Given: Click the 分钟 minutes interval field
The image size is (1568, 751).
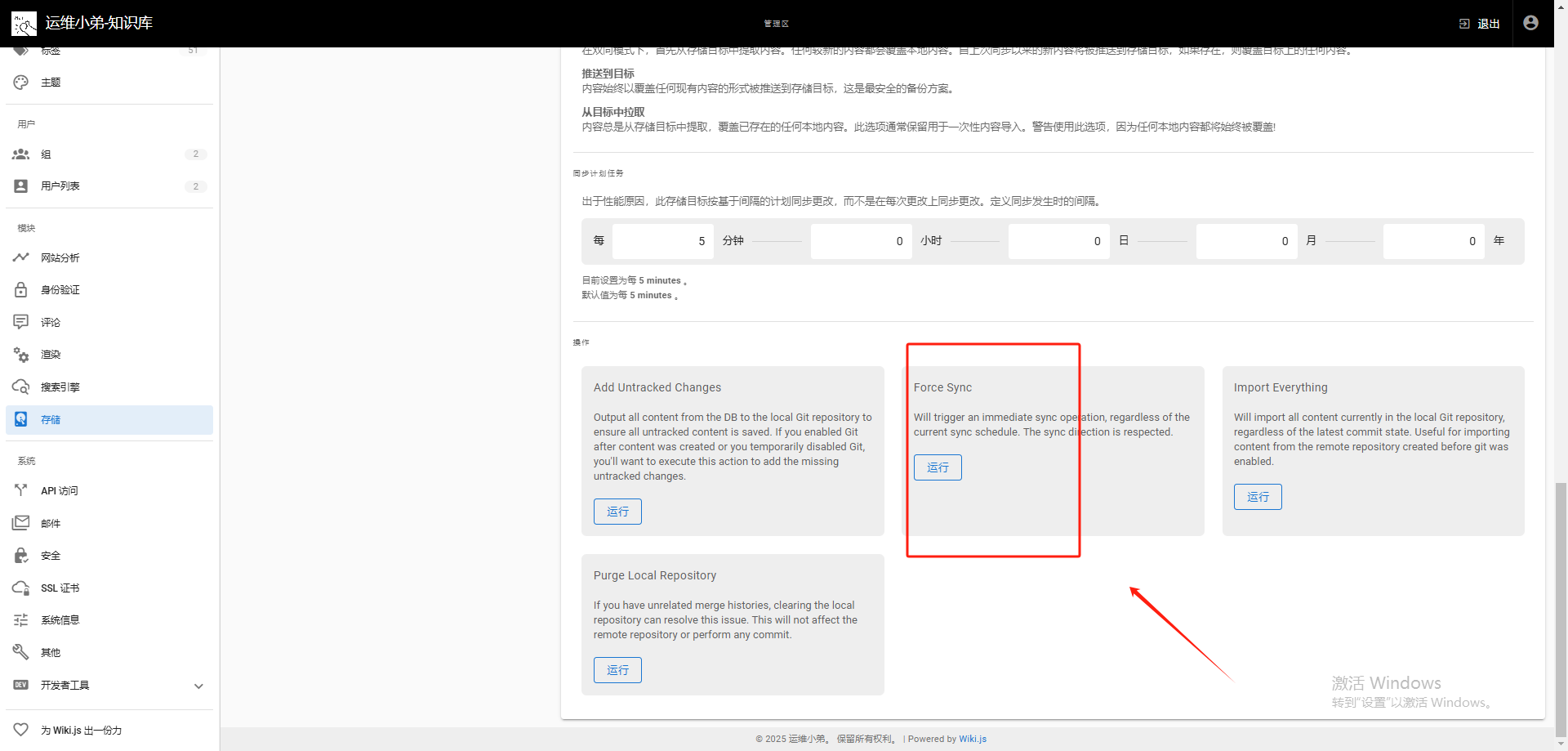Looking at the screenshot, I should click(663, 241).
